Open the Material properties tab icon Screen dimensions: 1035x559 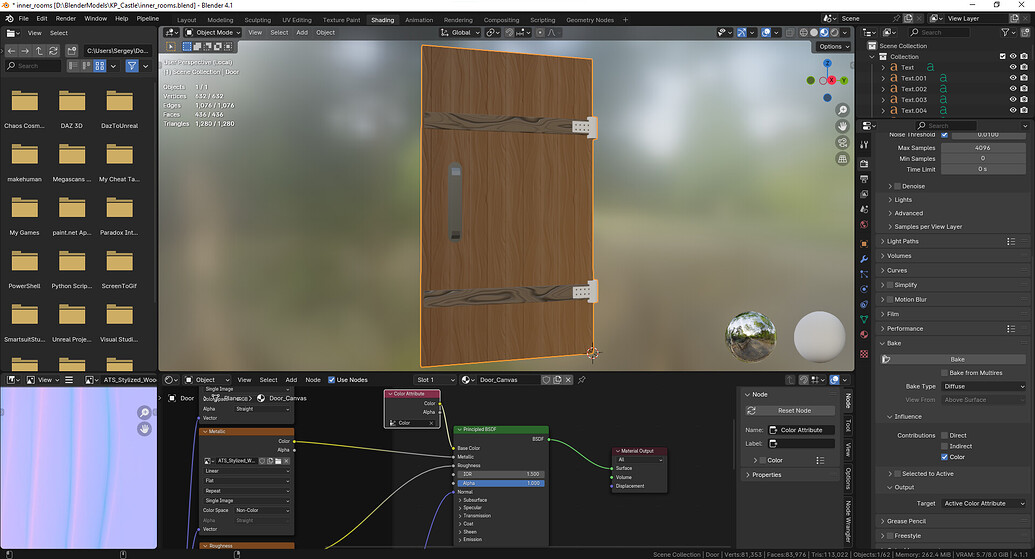864,335
